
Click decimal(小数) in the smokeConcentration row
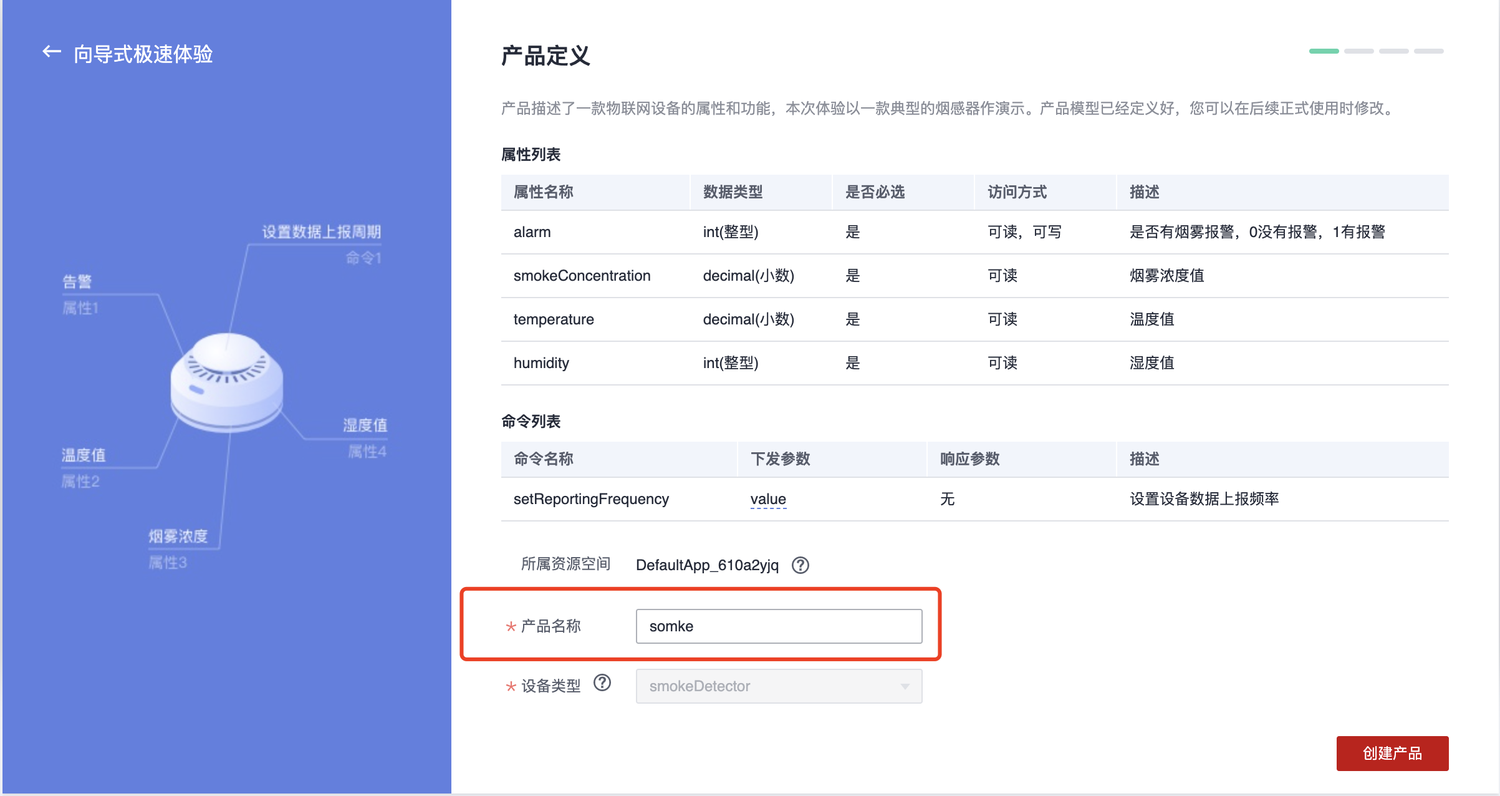click(749, 275)
